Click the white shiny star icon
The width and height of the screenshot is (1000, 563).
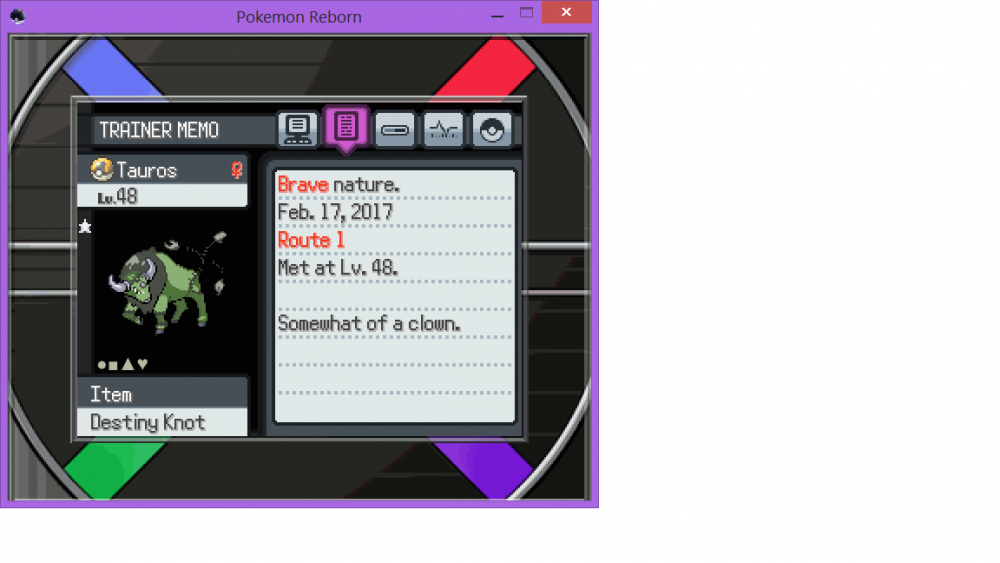pos(85,227)
